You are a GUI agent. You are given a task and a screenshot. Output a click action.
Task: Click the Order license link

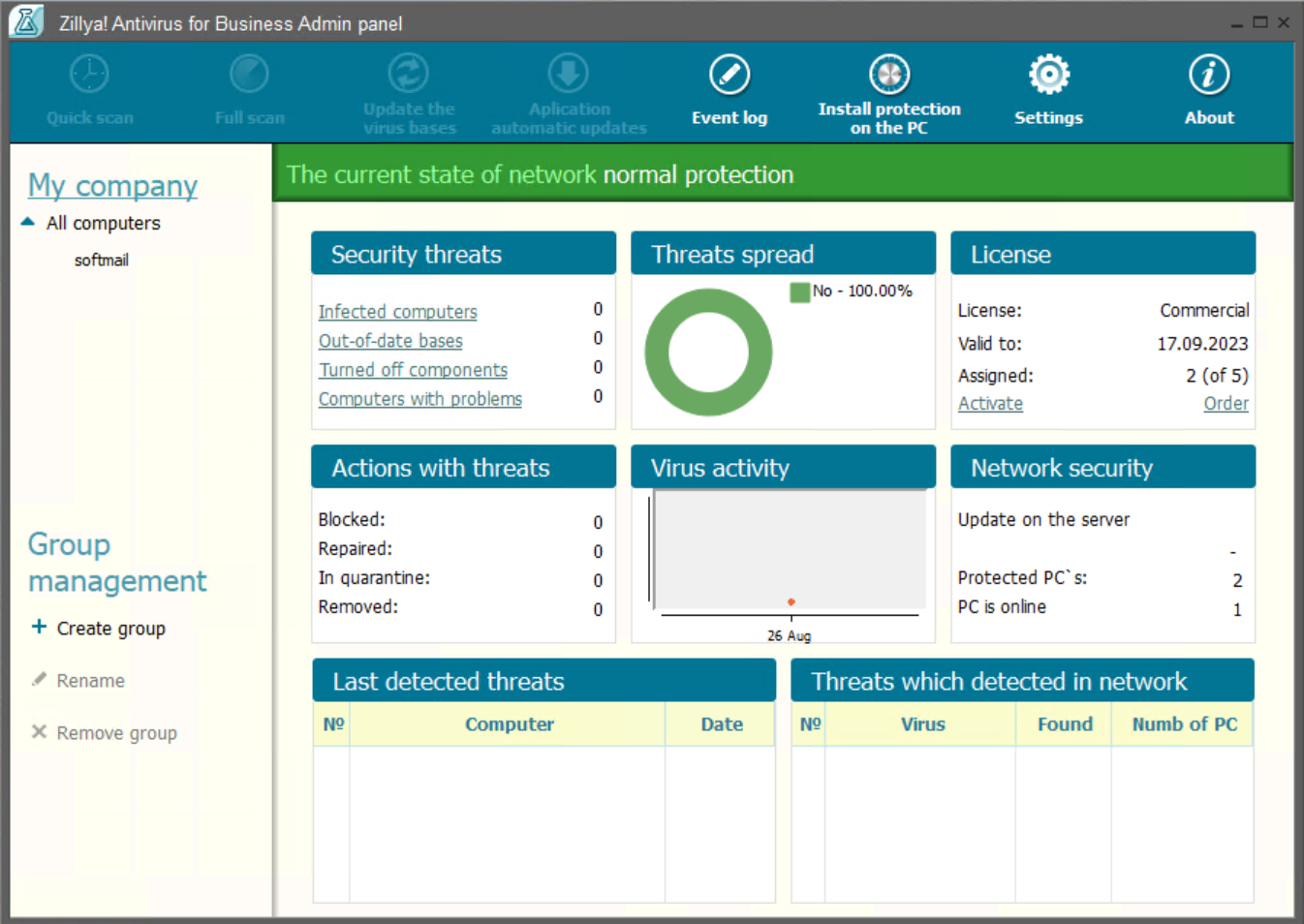(x=1226, y=404)
